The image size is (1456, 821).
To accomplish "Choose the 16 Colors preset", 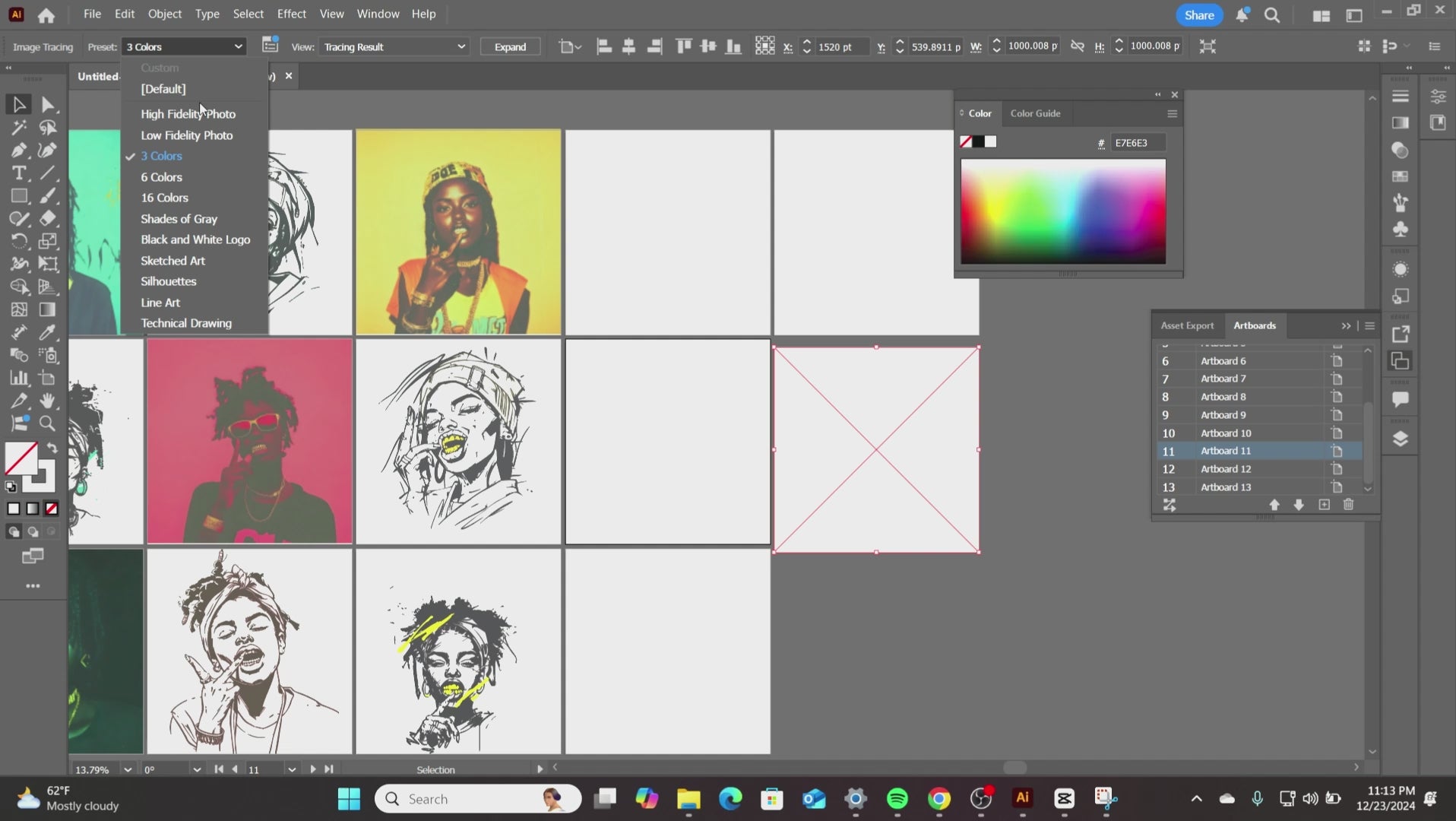I will pos(164,198).
